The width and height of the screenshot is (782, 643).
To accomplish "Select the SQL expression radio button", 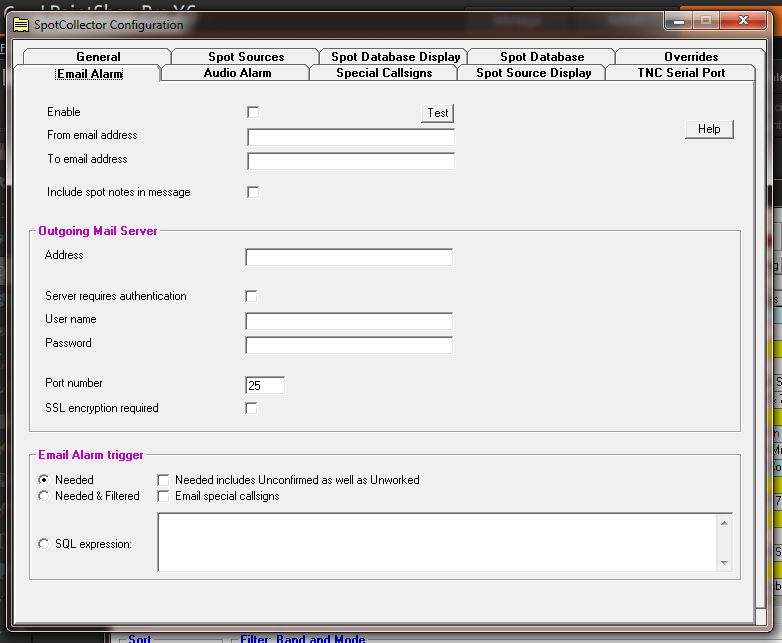I will 44,544.
